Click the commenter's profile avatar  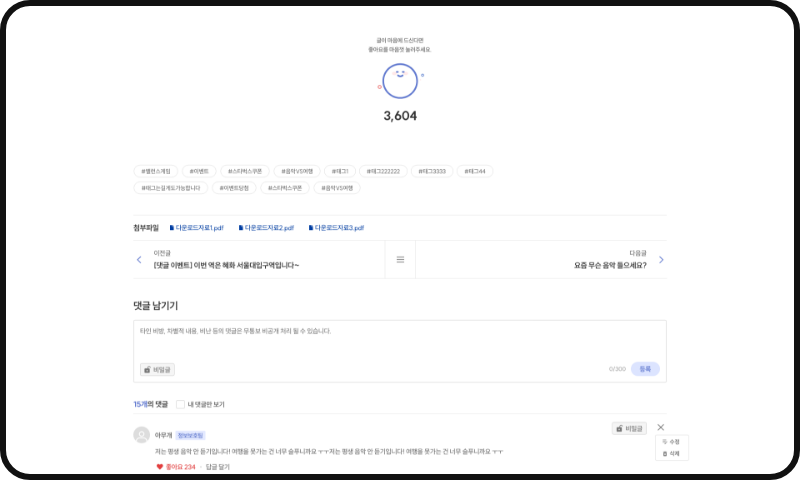(141, 435)
